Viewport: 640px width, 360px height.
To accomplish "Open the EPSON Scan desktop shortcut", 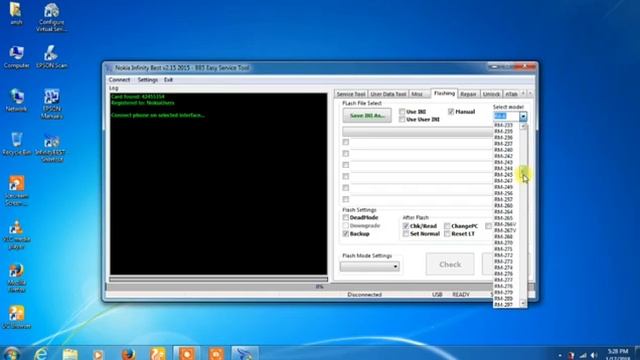I will tap(51, 56).
